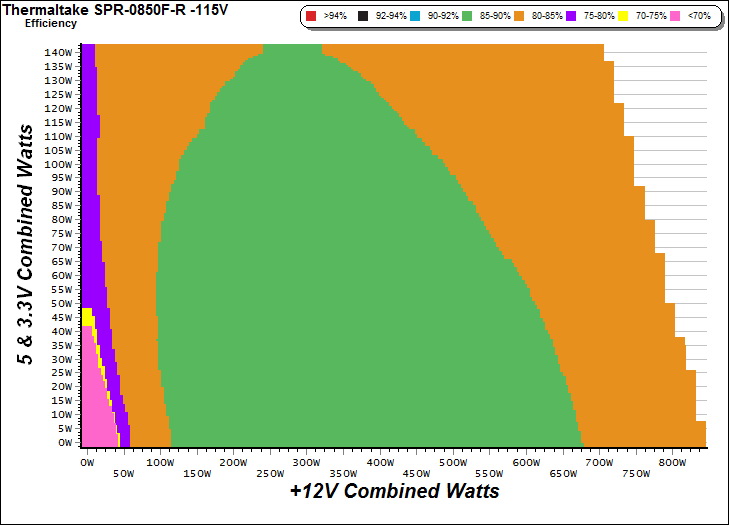This screenshot has width=729, height=525.
Task: Click the +12V Combined Watts axis title
Action: pos(394,492)
